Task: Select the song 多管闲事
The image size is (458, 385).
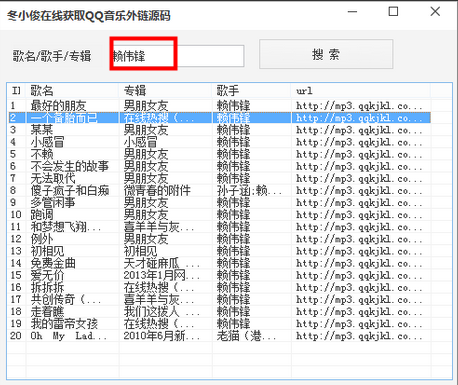Action: coord(53,202)
